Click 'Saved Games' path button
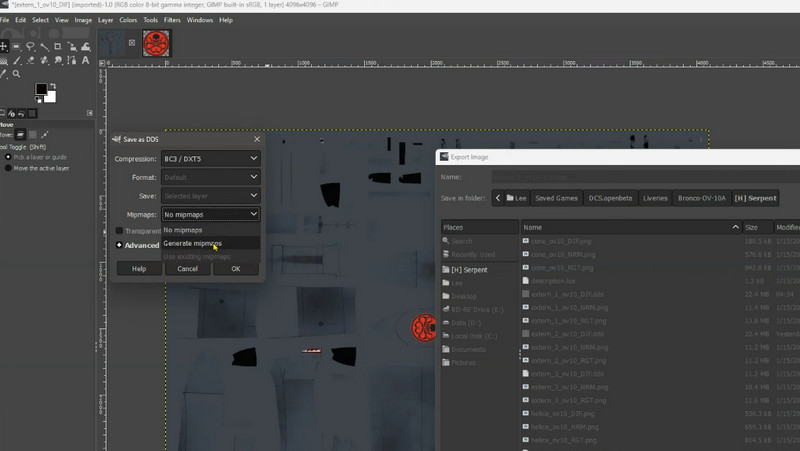Image resolution: width=800 pixels, height=451 pixels. [x=556, y=198]
